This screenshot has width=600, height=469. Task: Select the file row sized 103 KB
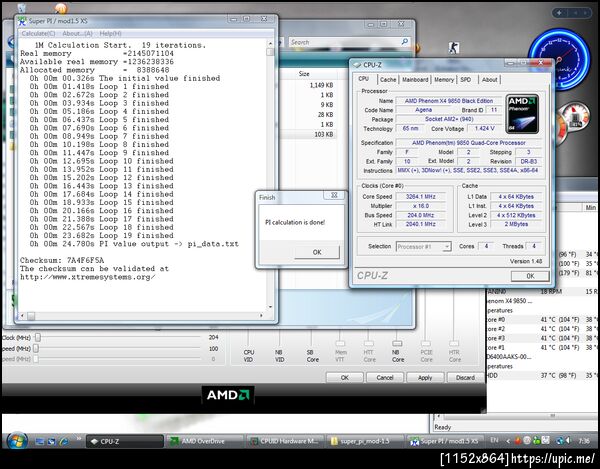[x=308, y=134]
